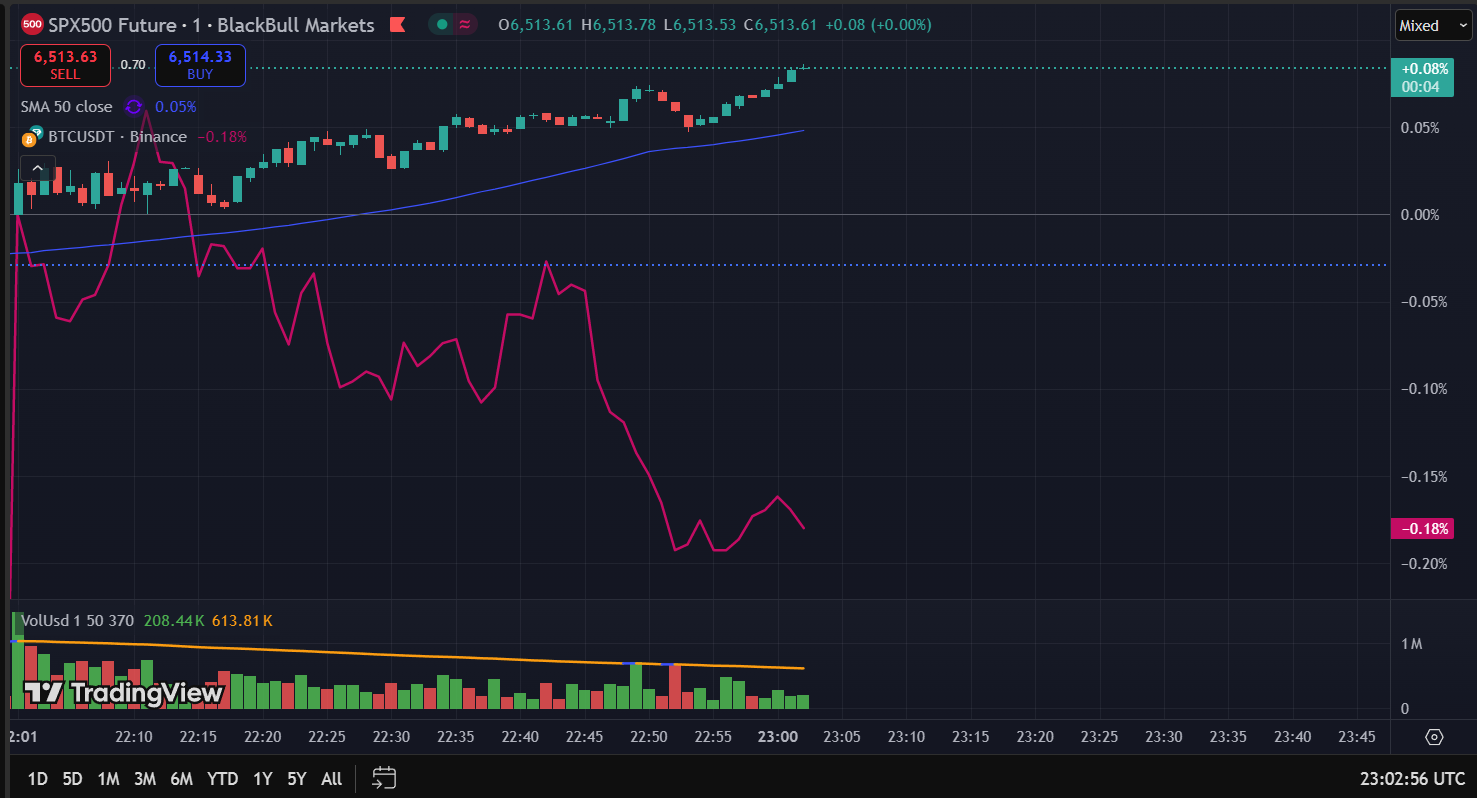Click the 23:02:56 UTC timezone clock
This screenshot has width=1477, height=798.
(x=1412, y=778)
